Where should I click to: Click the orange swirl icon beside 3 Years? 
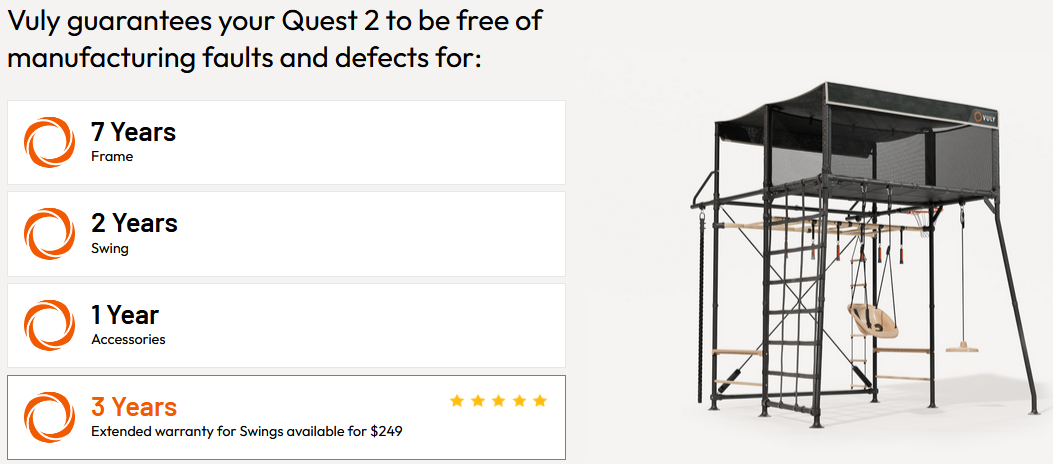(49, 418)
